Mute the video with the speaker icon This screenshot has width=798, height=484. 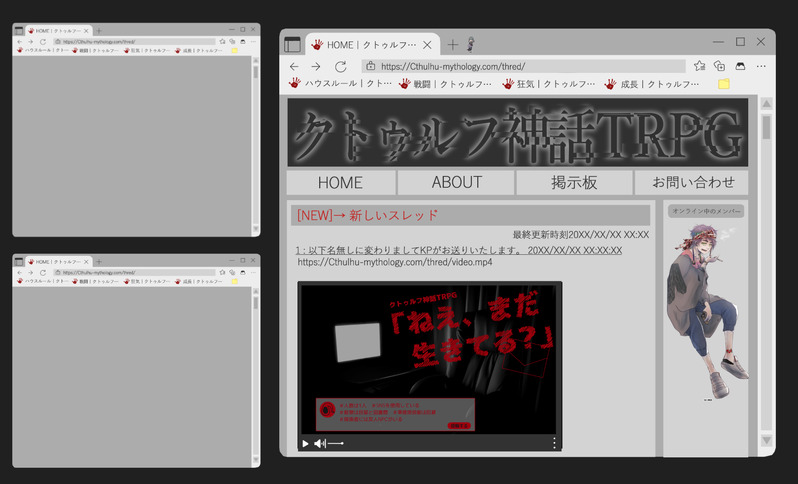click(x=319, y=443)
